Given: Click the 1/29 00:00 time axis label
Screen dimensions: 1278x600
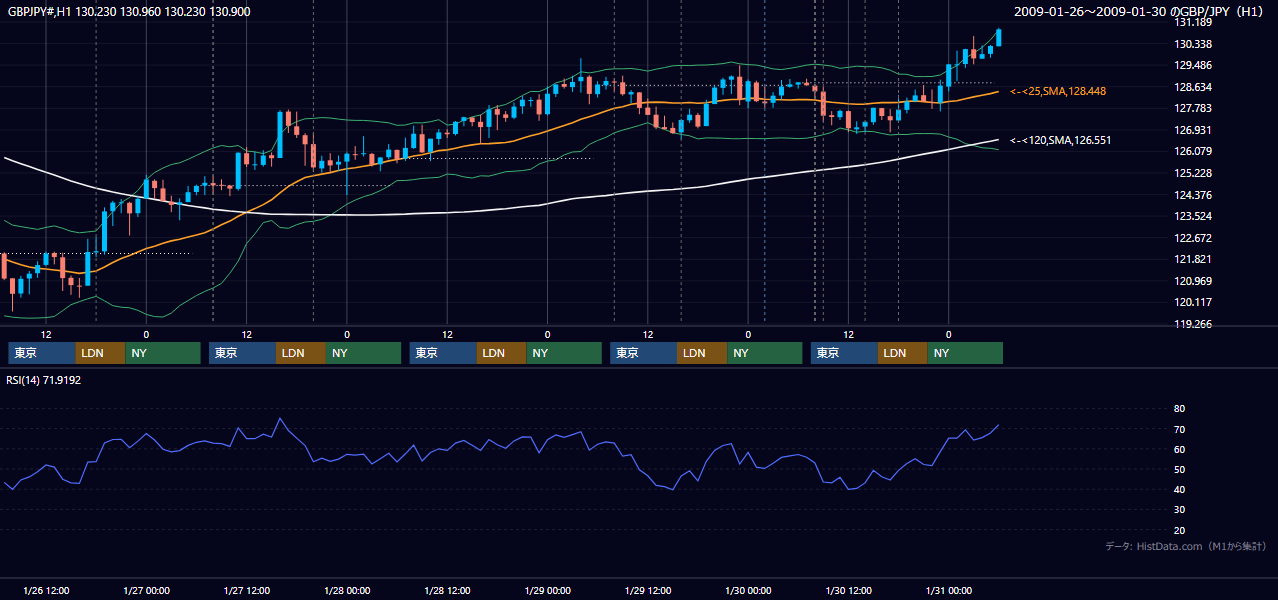Looking at the screenshot, I should [x=547, y=590].
